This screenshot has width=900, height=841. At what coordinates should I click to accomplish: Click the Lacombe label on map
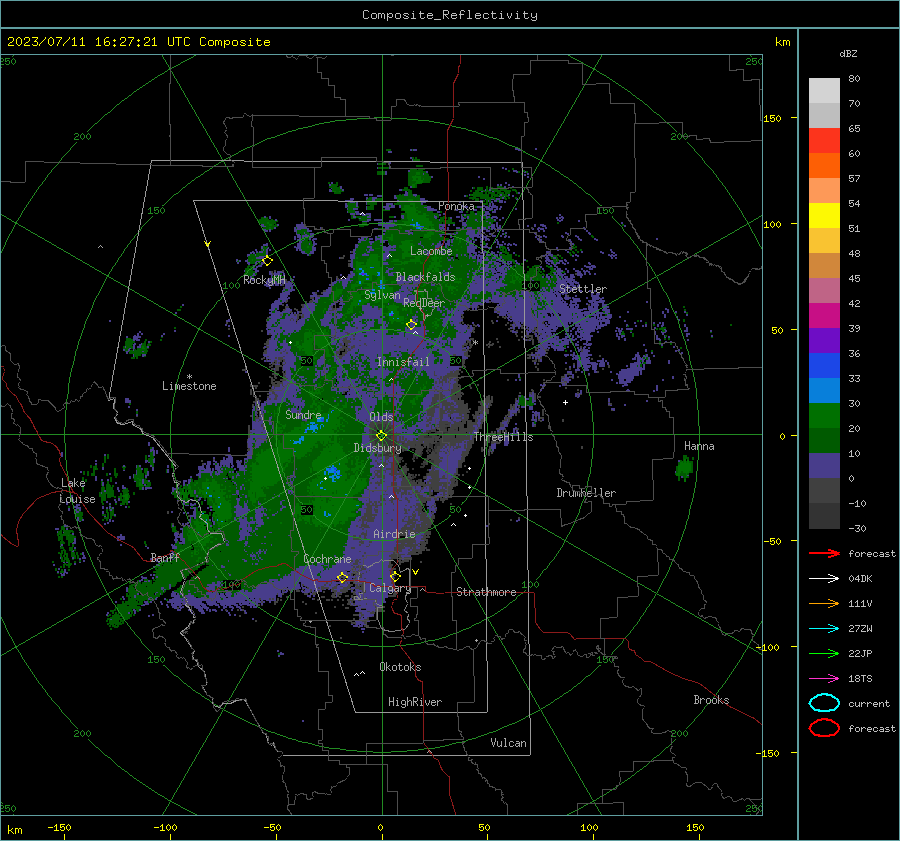click(431, 251)
